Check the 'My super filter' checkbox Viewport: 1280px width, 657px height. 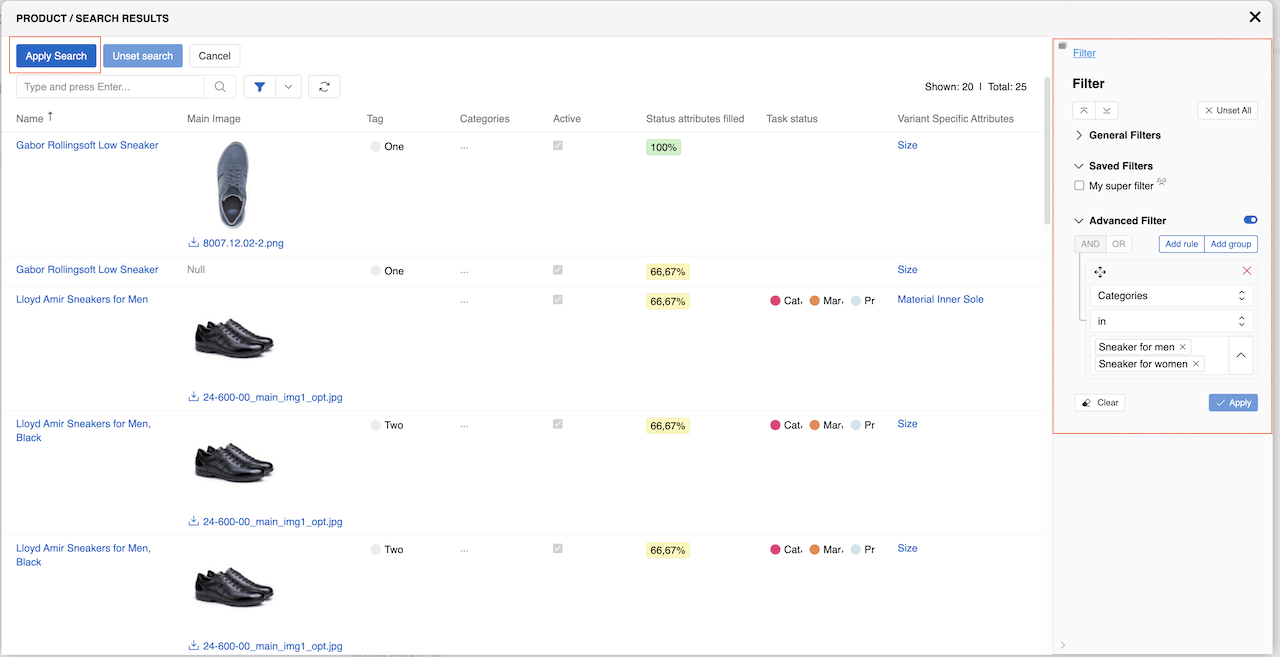(x=1079, y=186)
